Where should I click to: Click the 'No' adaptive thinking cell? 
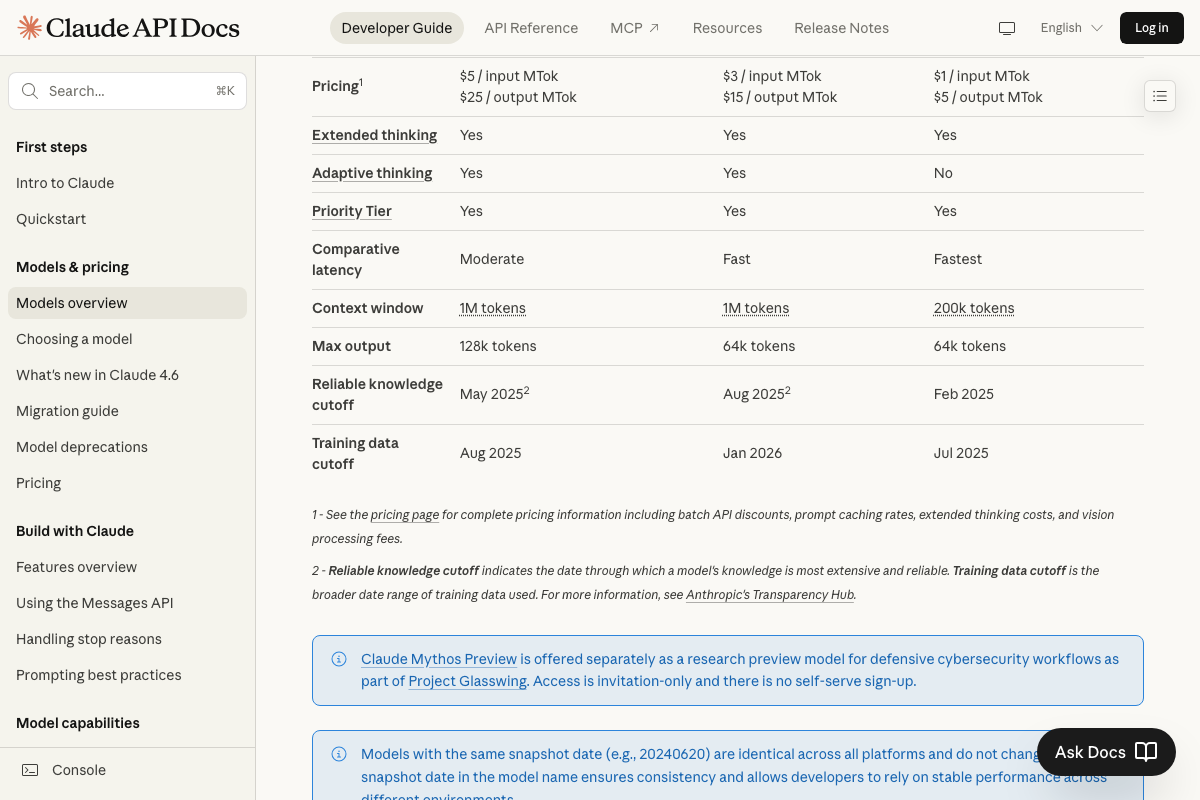coord(943,173)
